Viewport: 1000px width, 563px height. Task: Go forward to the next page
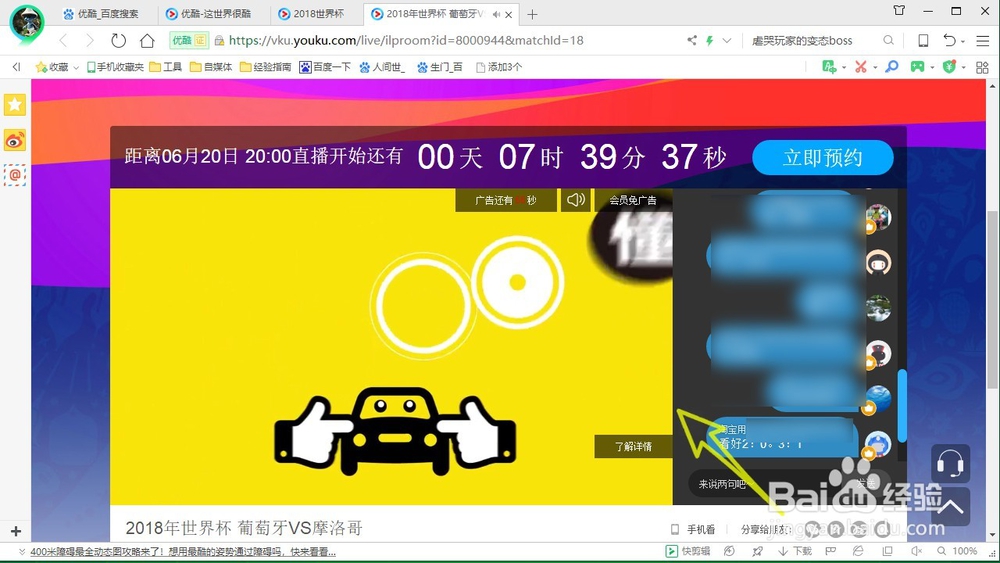pyautogui.click(x=90, y=41)
